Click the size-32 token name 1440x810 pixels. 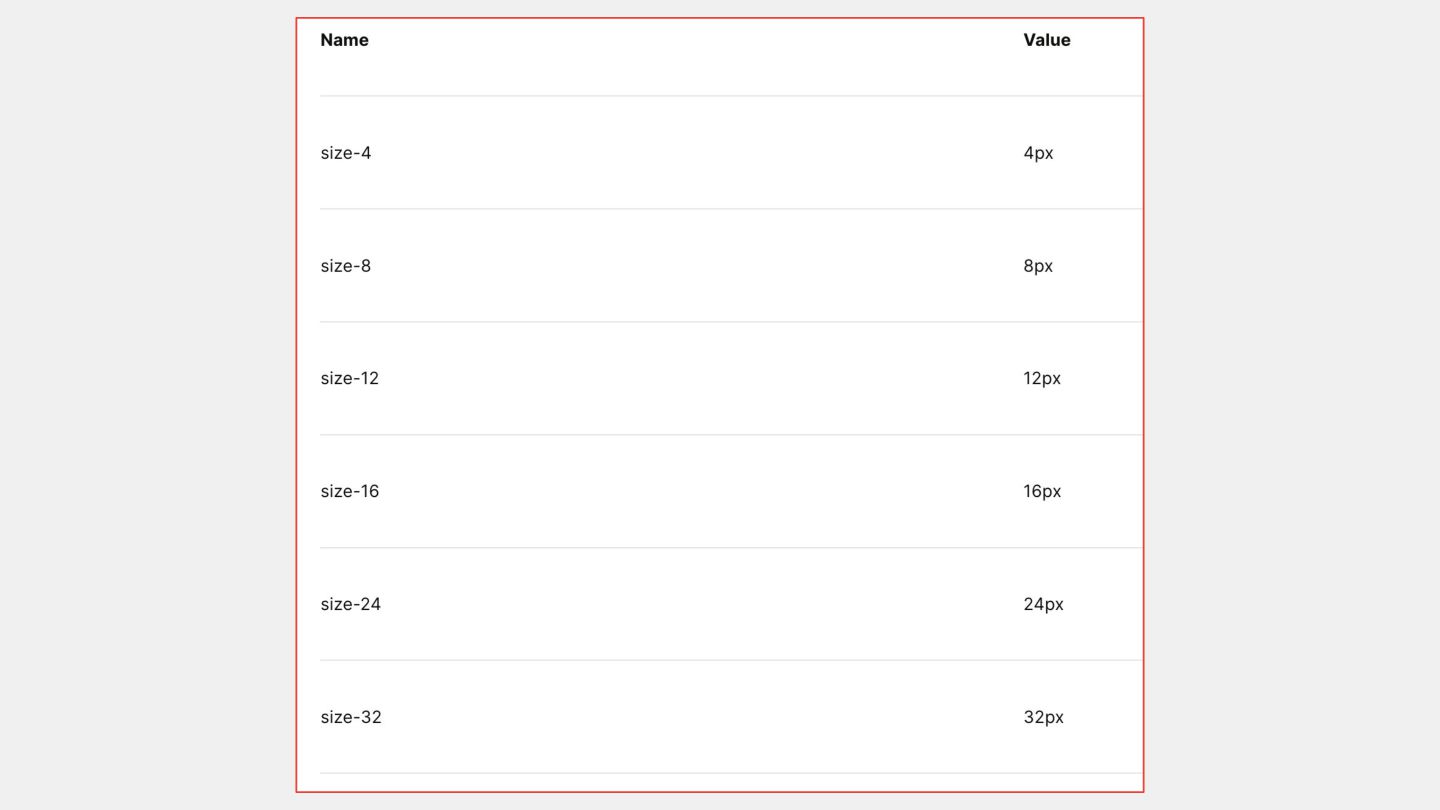351,717
